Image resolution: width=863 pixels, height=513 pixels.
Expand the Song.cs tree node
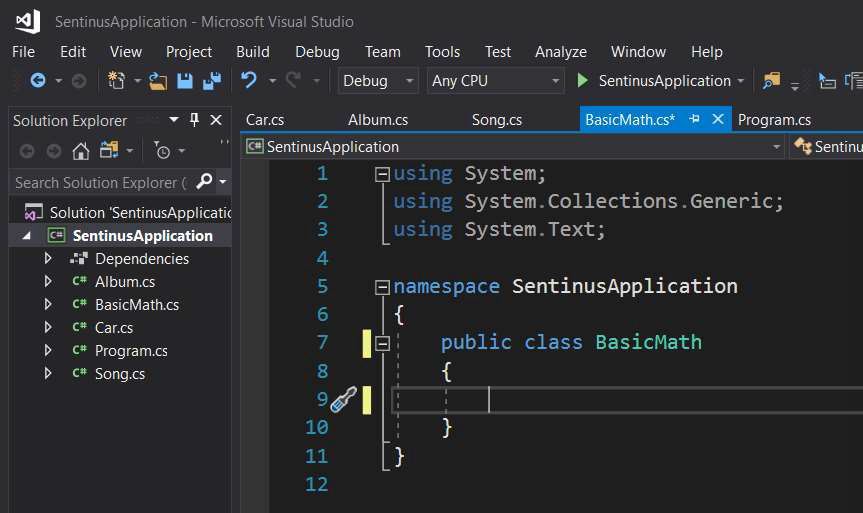pos(48,374)
